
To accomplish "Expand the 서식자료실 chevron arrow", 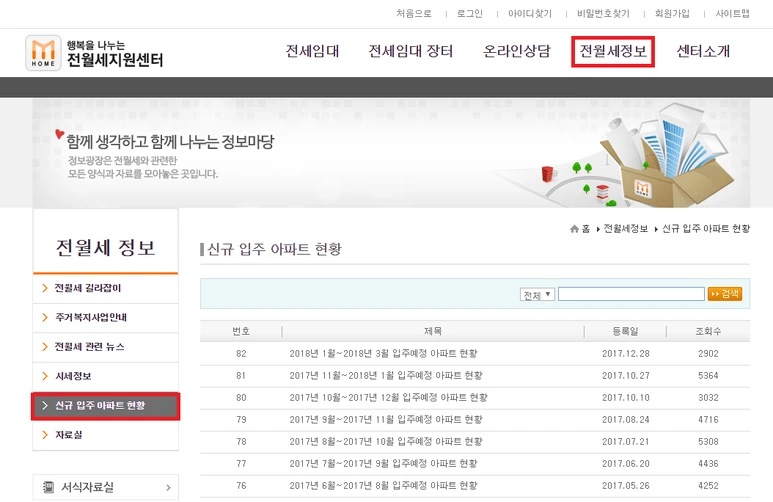I will coord(169,487).
